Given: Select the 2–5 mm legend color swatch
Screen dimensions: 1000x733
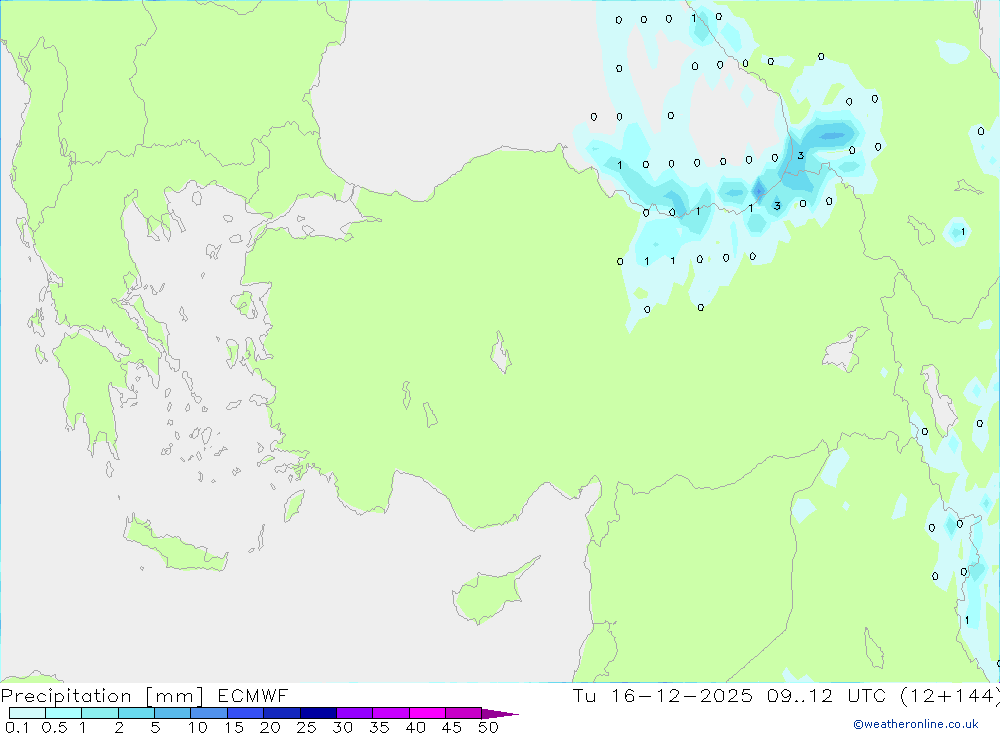Looking at the screenshot, I should coord(136,713).
